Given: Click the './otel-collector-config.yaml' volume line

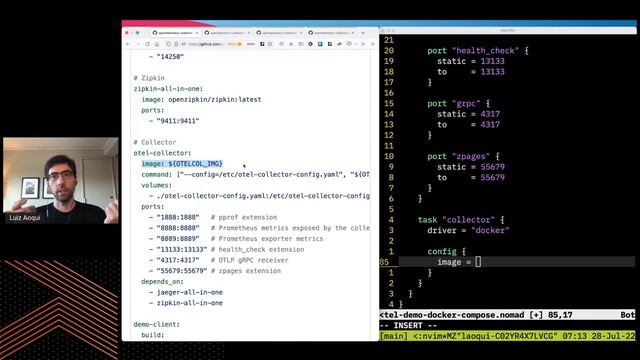Looking at the screenshot, I should pos(259,196).
